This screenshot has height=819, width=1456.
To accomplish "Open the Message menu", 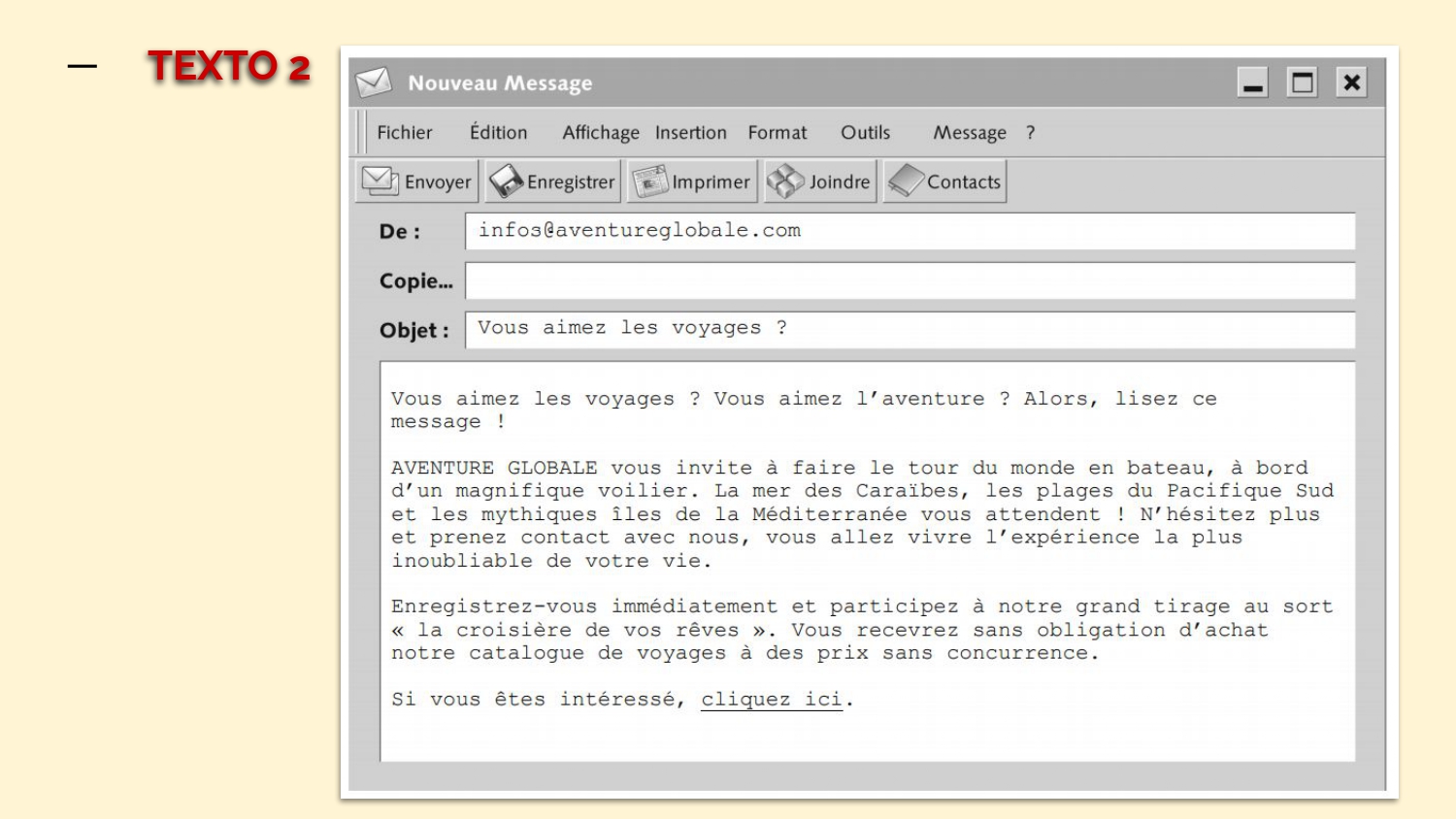I will pyautogui.click(x=970, y=133).
